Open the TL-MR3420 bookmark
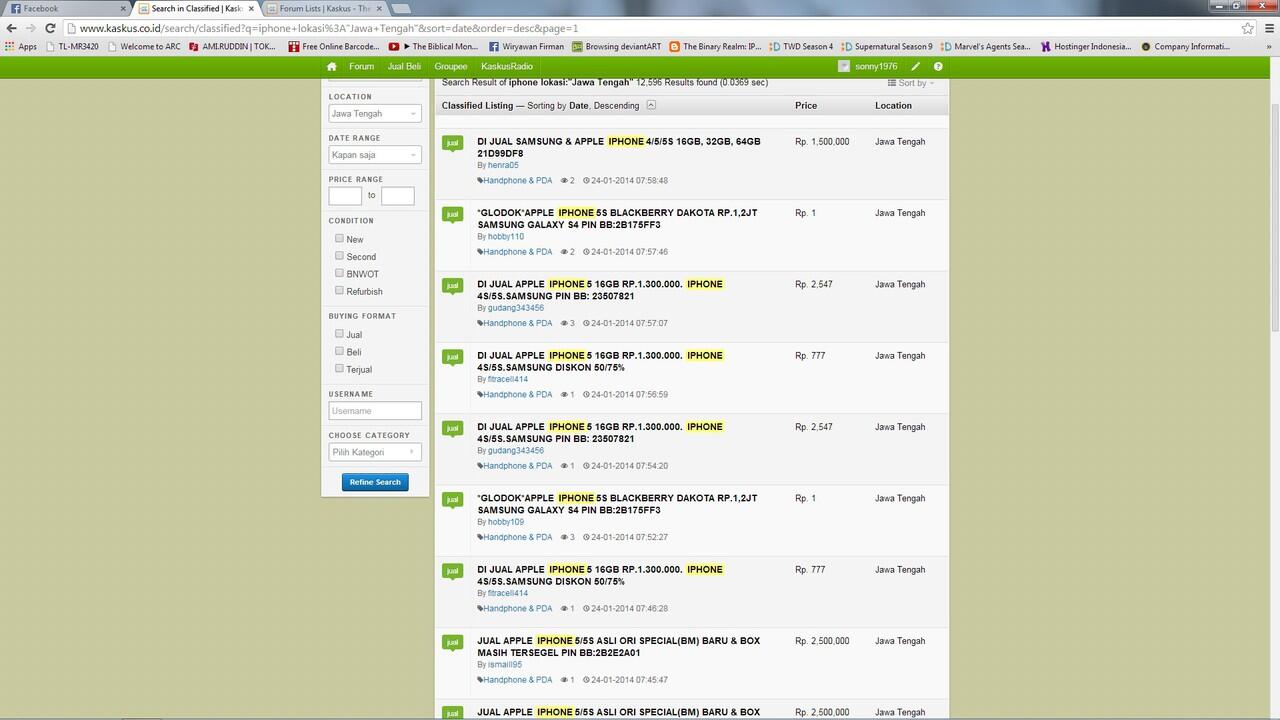 coord(73,46)
